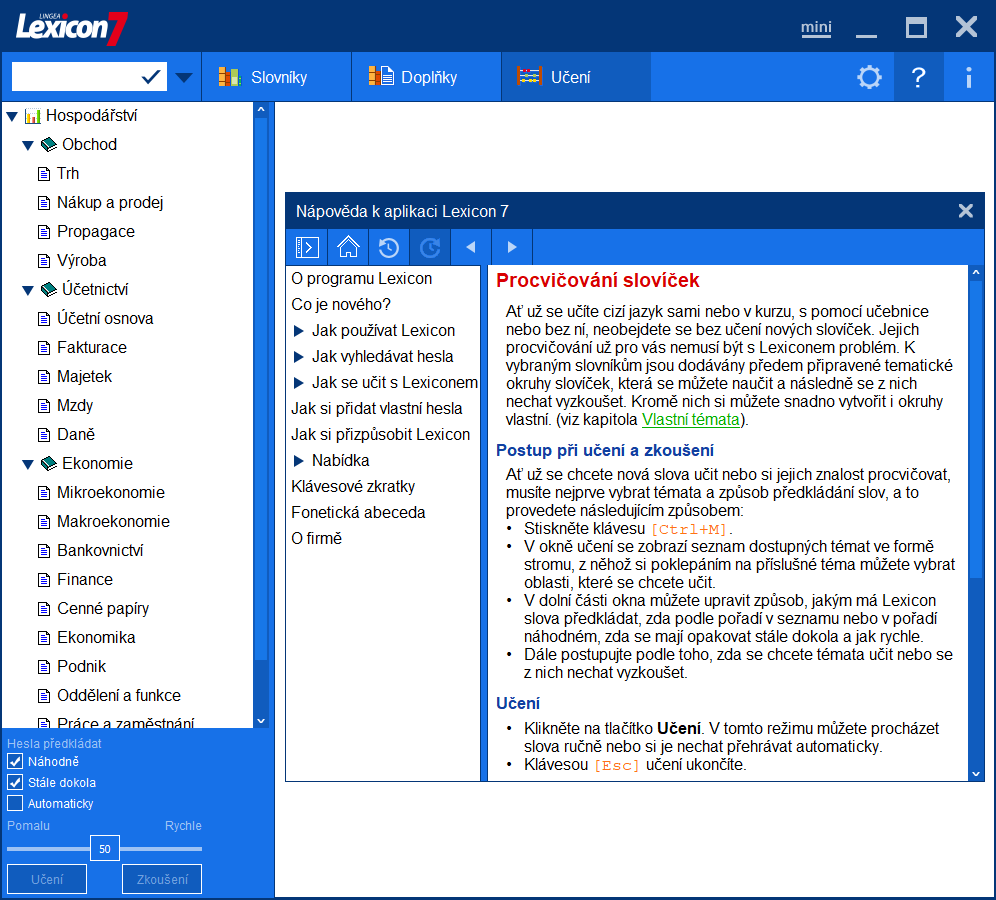Toggle the help contents sidebar panel icon
This screenshot has width=996, height=900.
[307, 246]
